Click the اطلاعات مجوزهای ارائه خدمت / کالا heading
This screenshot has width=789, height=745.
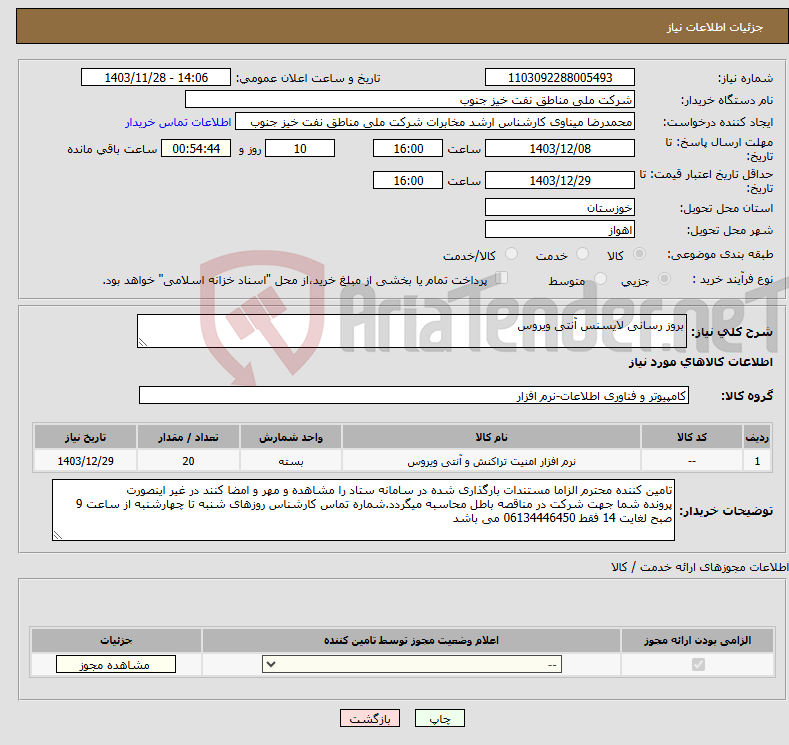pyautogui.click(x=699, y=567)
